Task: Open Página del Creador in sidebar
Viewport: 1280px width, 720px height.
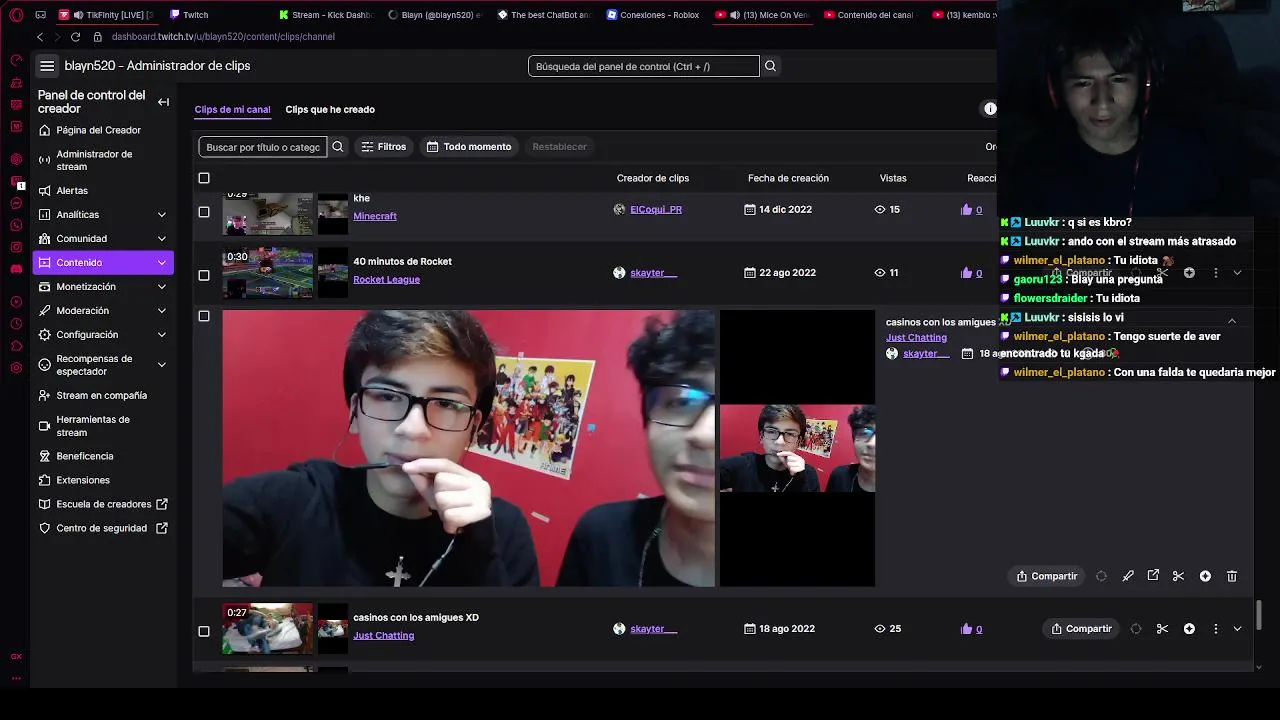Action: coord(98,130)
